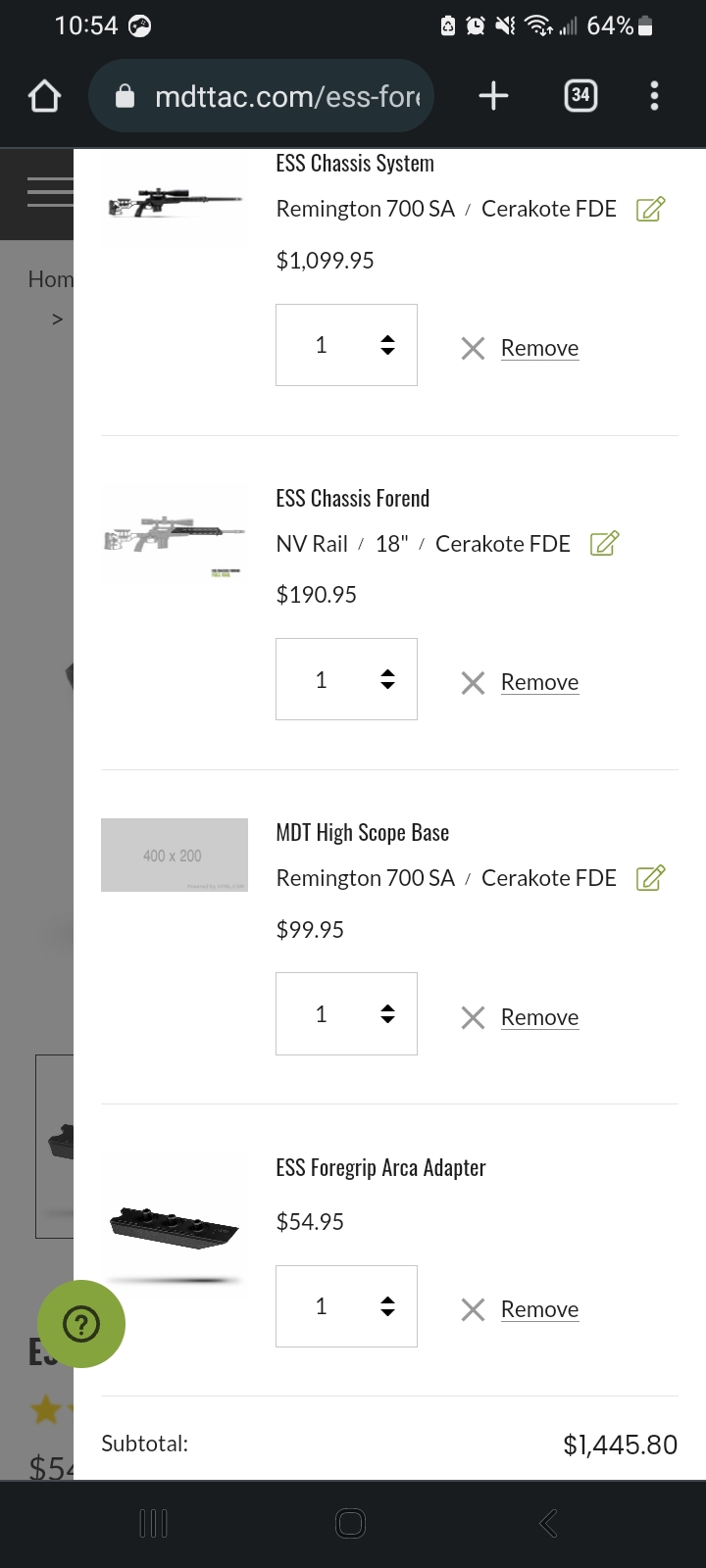Adjust quantity stepper for ESS Chassis Forend
The height and width of the screenshot is (1568, 706).
click(x=346, y=679)
